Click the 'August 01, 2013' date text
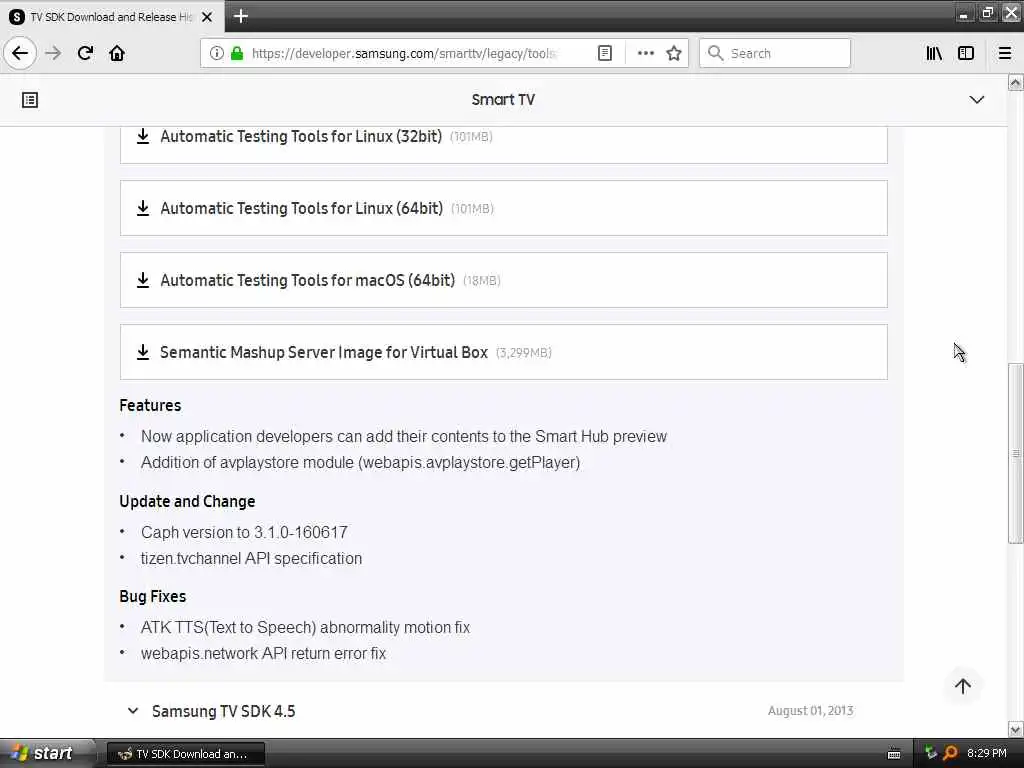This screenshot has height=768, width=1024. 810,711
